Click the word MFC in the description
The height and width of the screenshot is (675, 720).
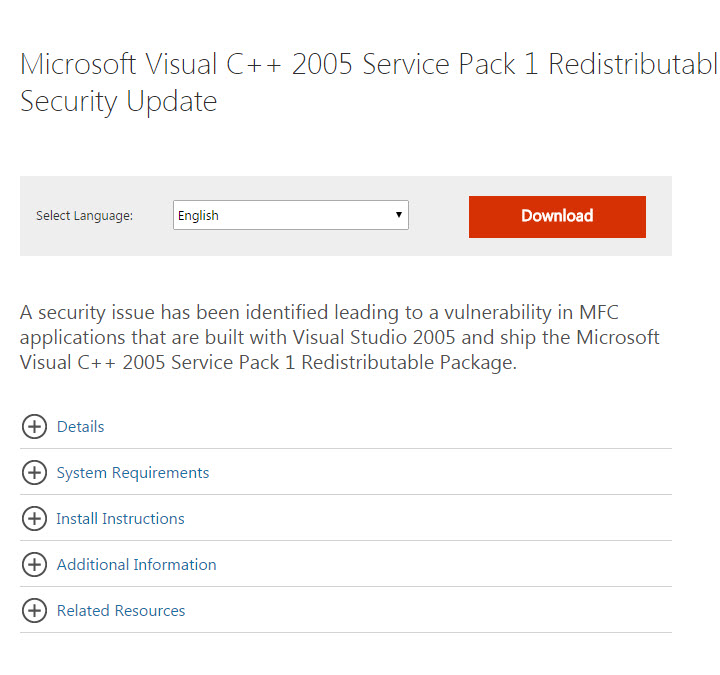(598, 312)
